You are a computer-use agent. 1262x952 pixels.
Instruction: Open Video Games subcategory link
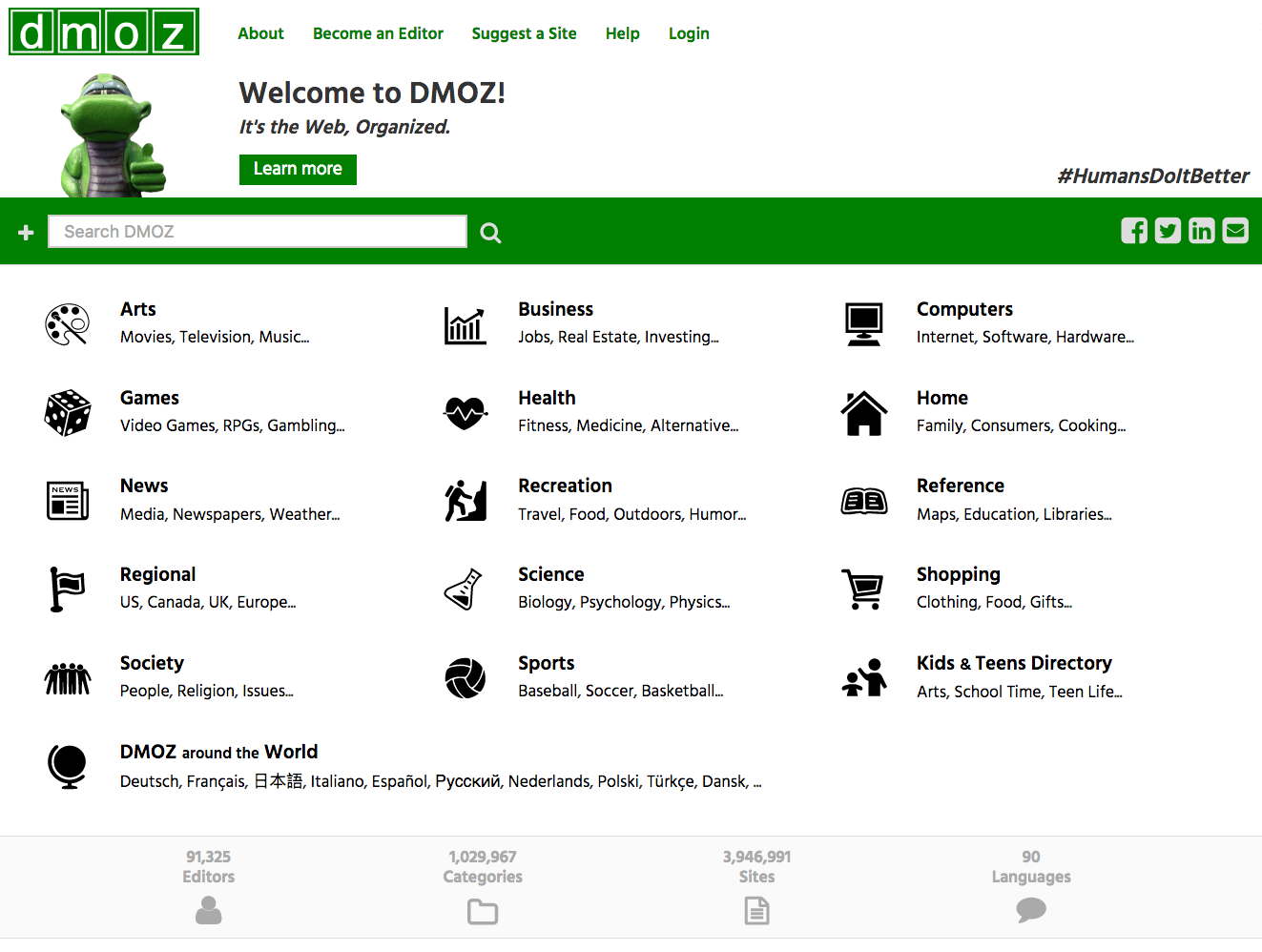(x=167, y=425)
